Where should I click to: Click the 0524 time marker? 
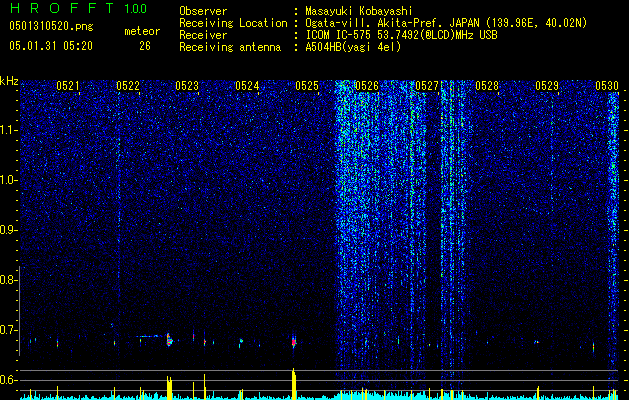coord(247,86)
